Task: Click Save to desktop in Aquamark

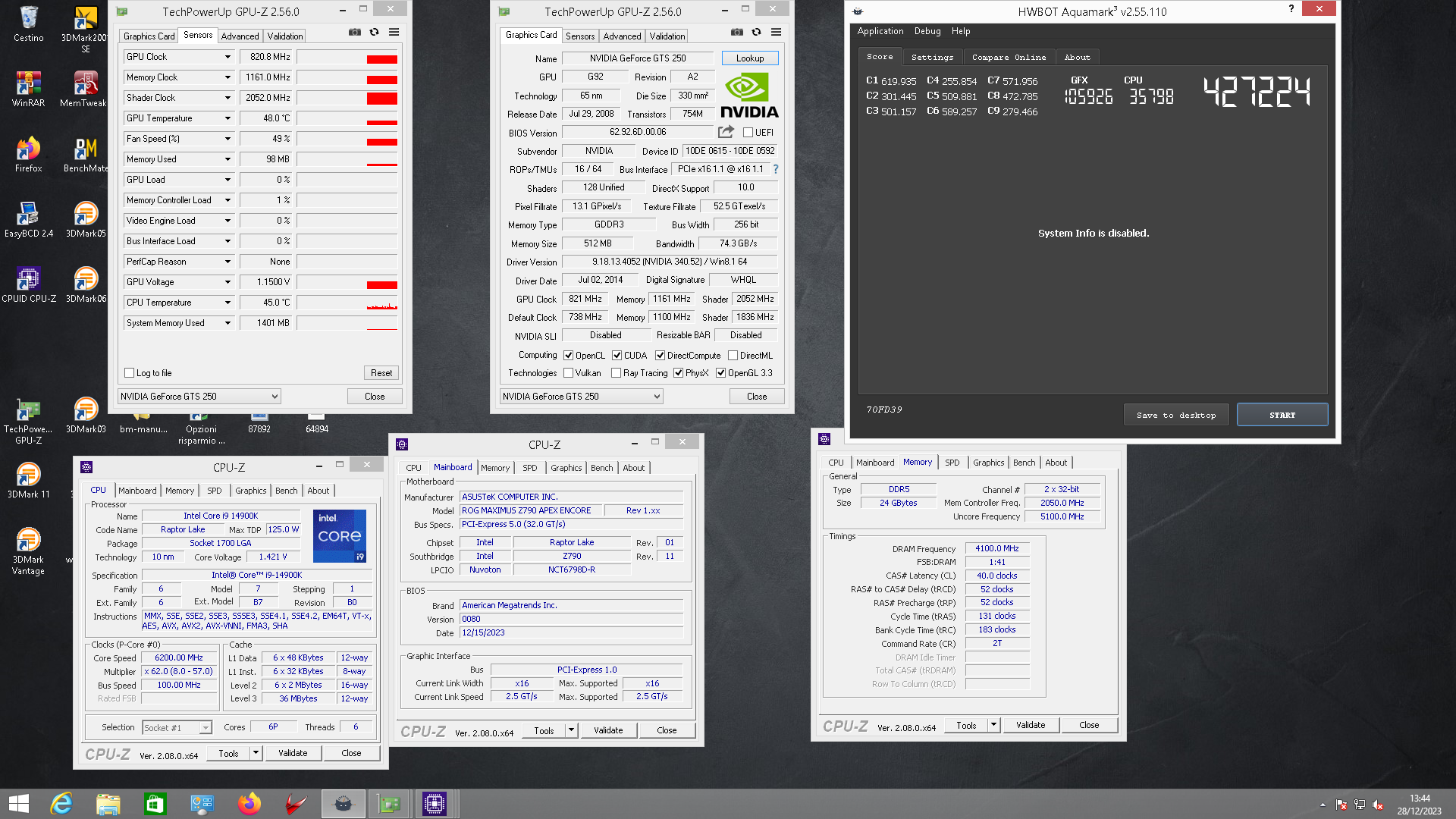Action: pyautogui.click(x=1175, y=416)
